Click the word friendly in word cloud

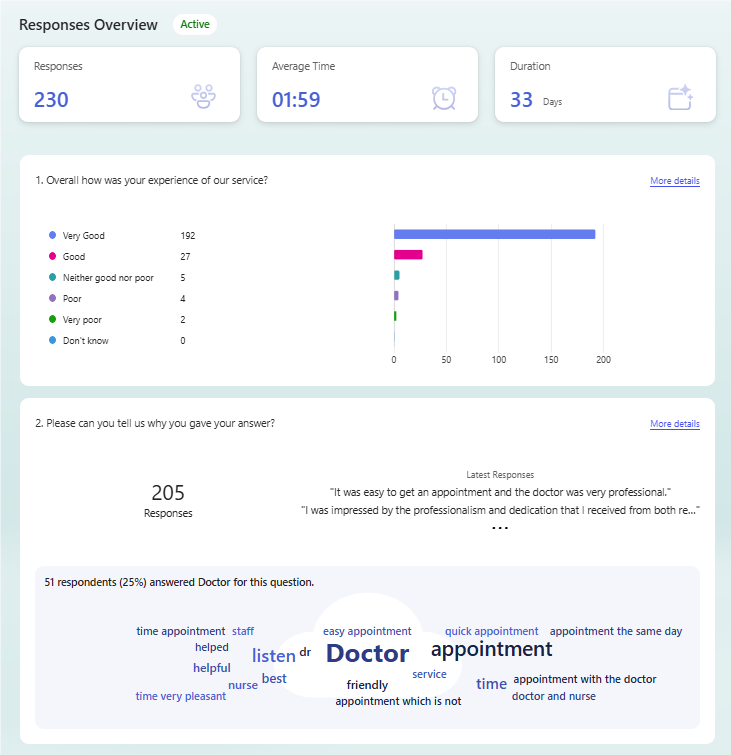click(x=367, y=685)
